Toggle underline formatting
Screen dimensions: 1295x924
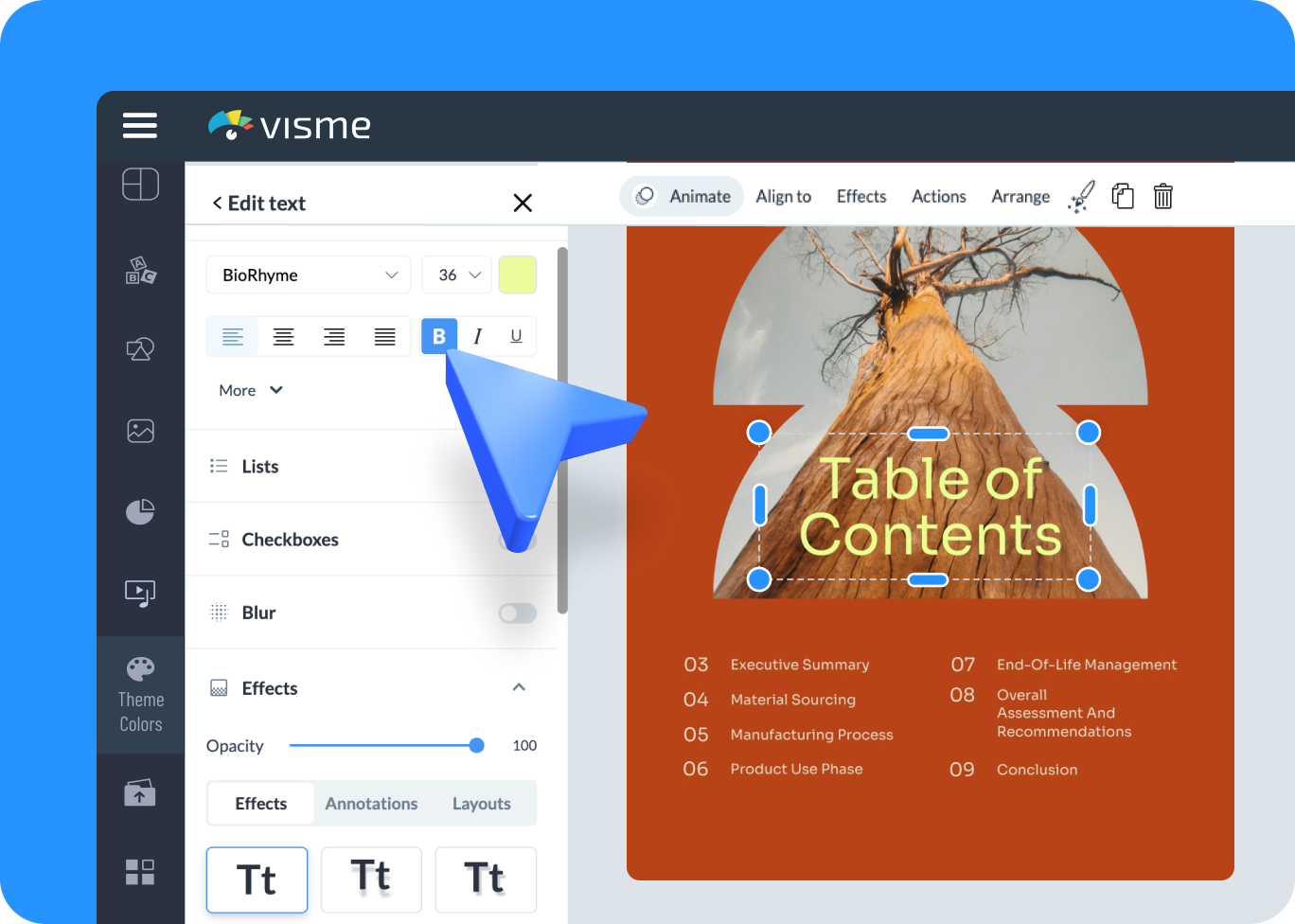point(516,336)
